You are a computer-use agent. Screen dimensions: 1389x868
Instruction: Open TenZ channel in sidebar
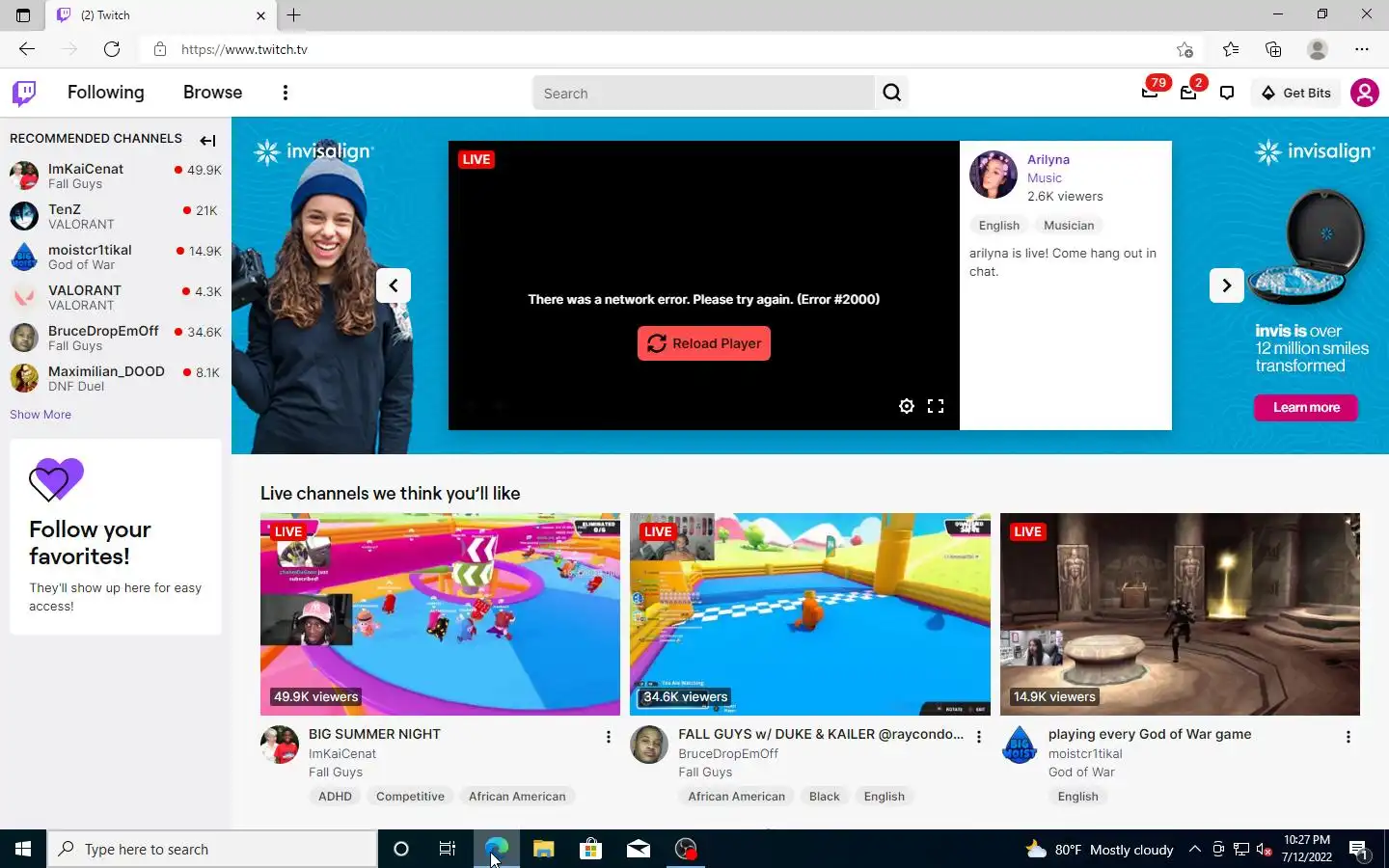(116, 216)
